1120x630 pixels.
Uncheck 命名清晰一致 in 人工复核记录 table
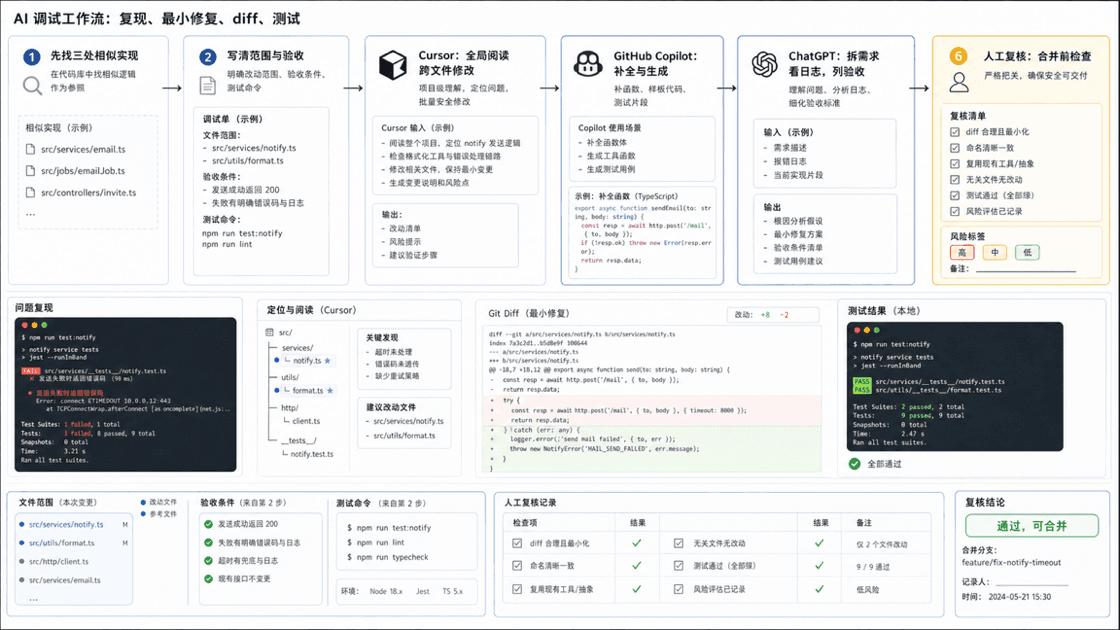point(517,565)
